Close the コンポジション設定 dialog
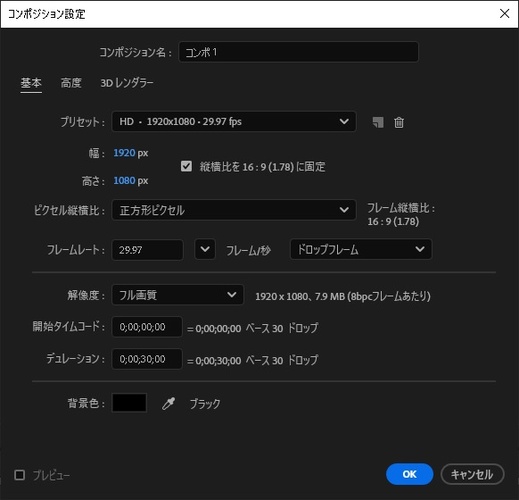Image resolution: width=519 pixels, height=500 pixels. point(505,14)
